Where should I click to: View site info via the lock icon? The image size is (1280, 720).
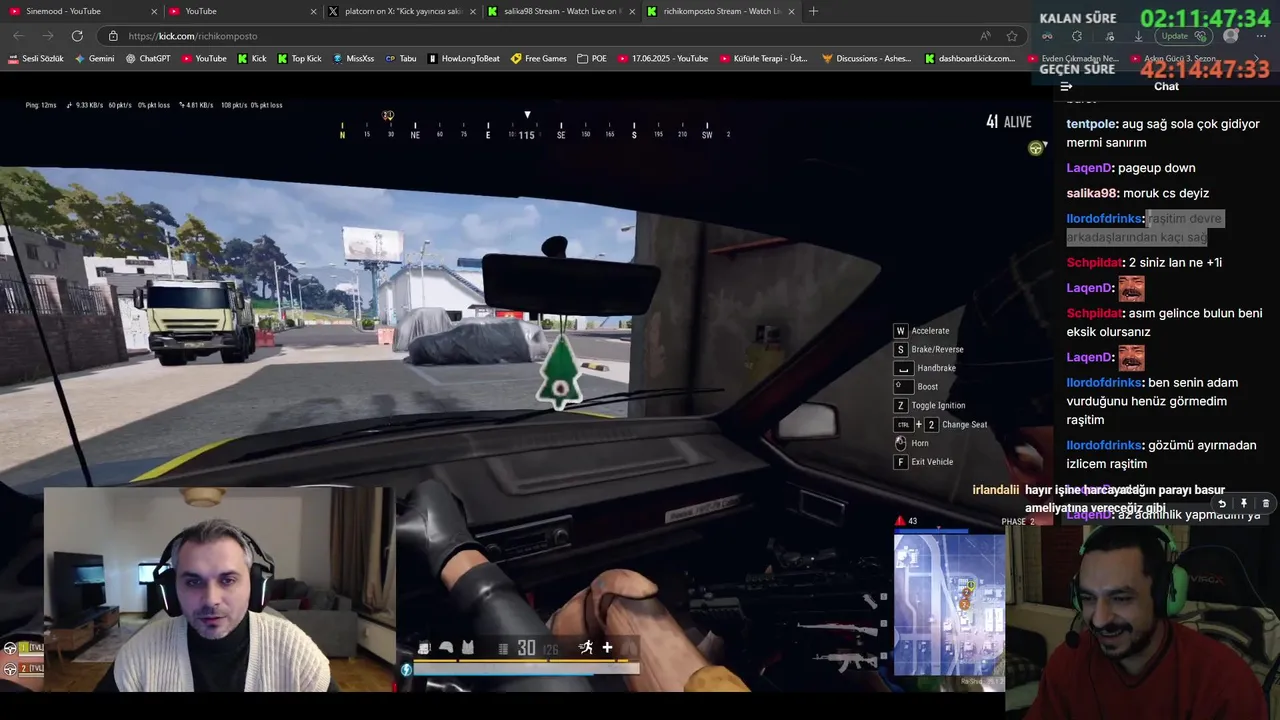(113, 36)
